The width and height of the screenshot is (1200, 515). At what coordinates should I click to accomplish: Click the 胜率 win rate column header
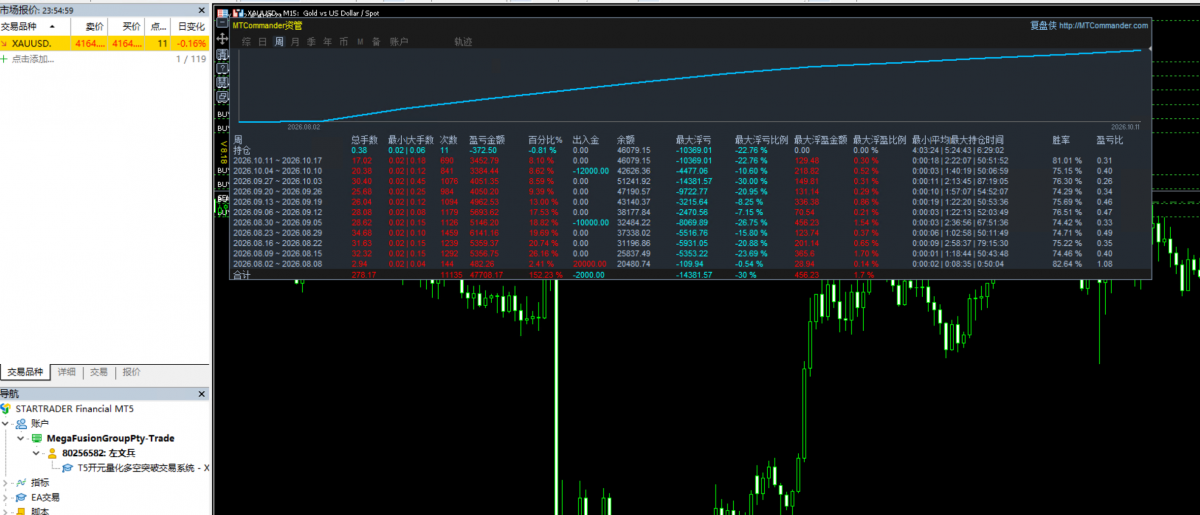click(x=1061, y=140)
